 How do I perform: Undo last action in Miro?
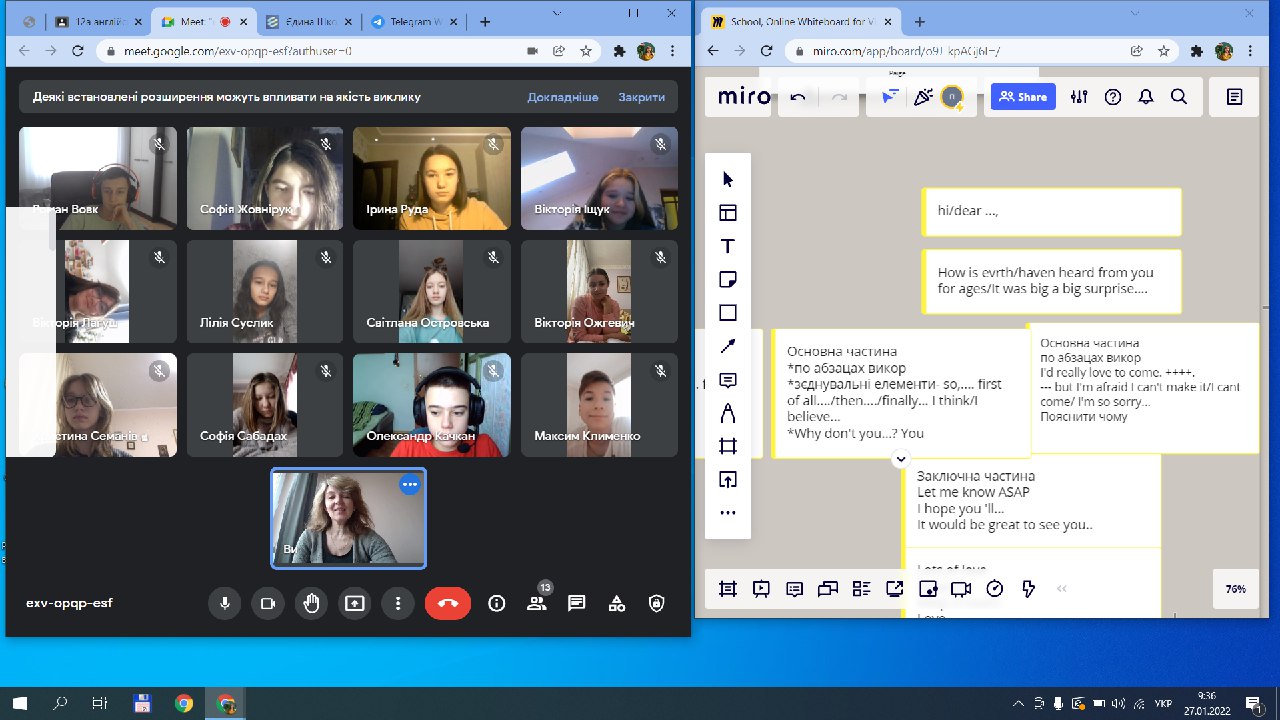798,97
